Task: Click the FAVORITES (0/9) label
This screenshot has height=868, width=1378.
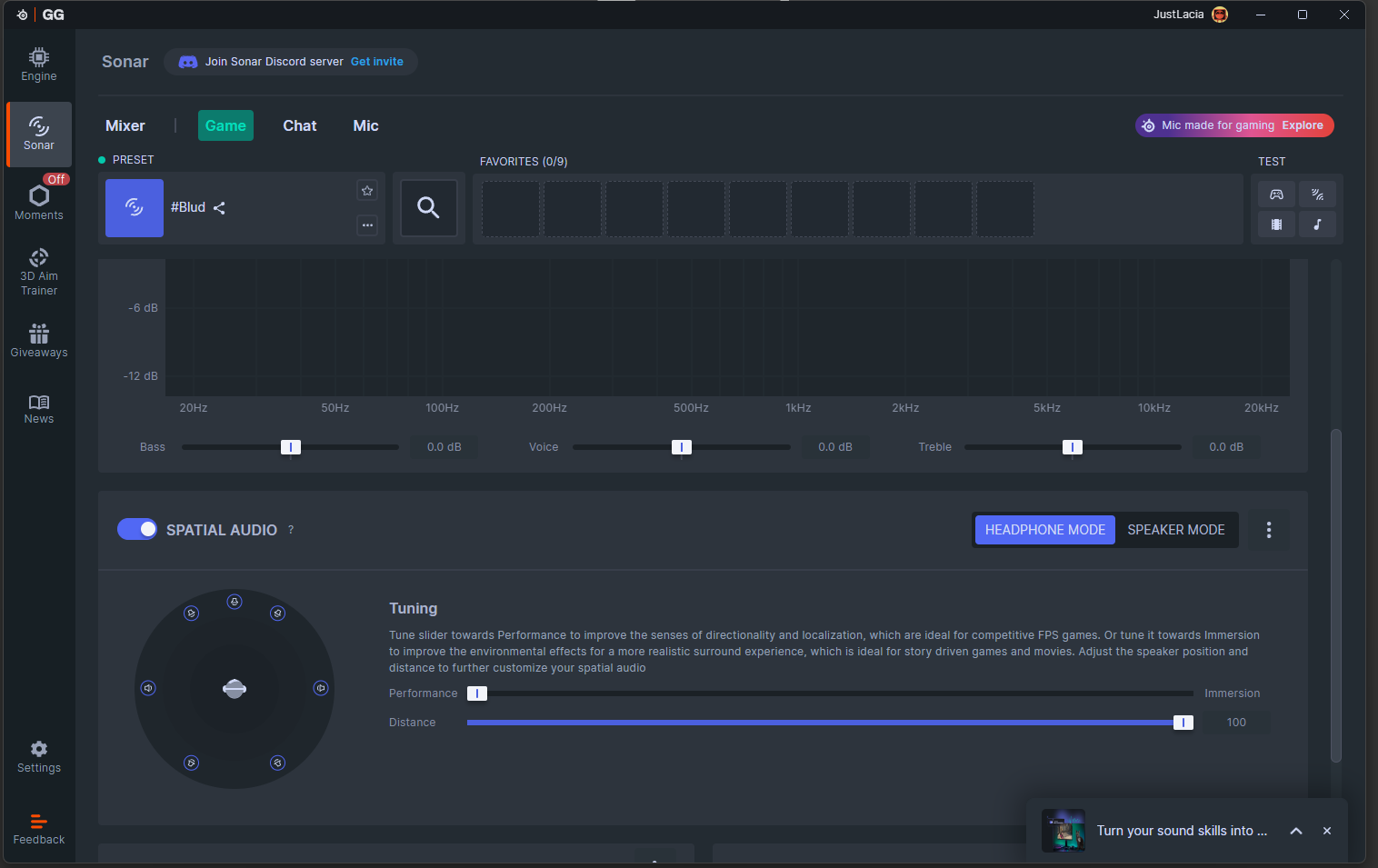Action: pyautogui.click(x=524, y=162)
